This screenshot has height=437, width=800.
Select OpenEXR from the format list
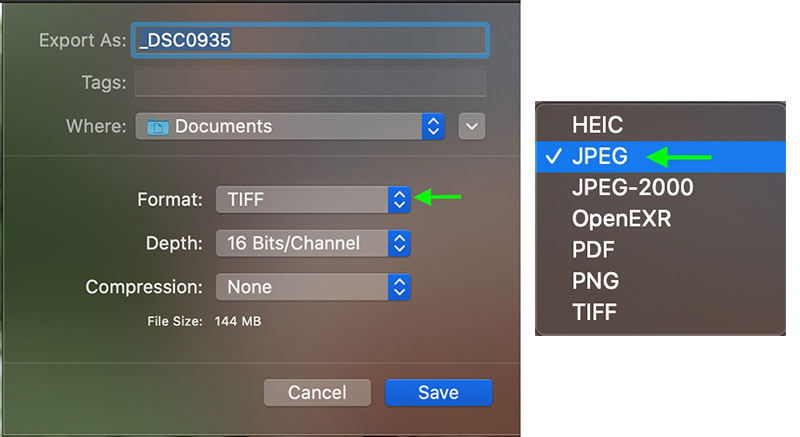point(620,218)
